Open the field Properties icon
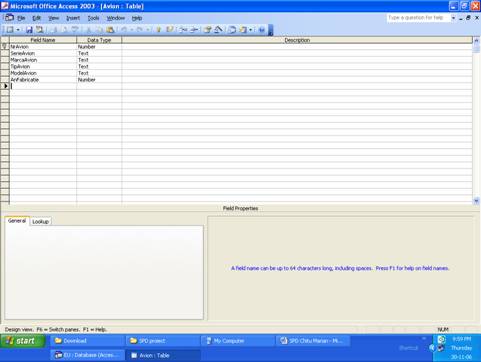The width and height of the screenshot is (481, 362). pyautogui.click(x=208, y=30)
